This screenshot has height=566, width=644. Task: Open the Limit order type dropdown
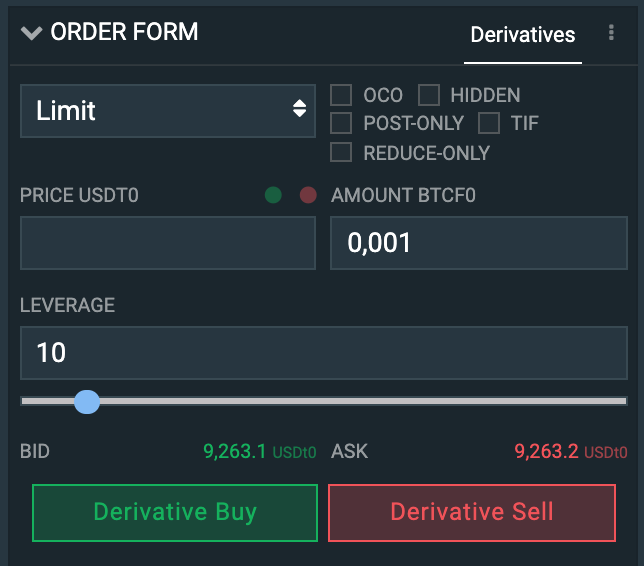coord(168,110)
